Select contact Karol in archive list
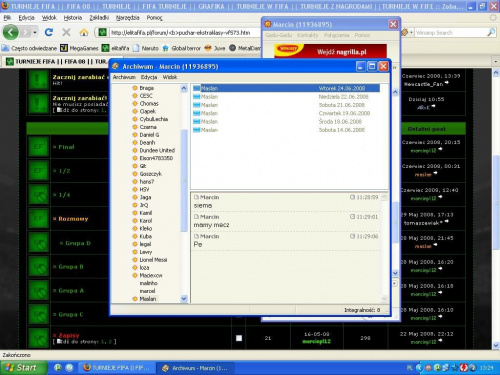The height and width of the screenshot is (375, 500). coord(146,221)
